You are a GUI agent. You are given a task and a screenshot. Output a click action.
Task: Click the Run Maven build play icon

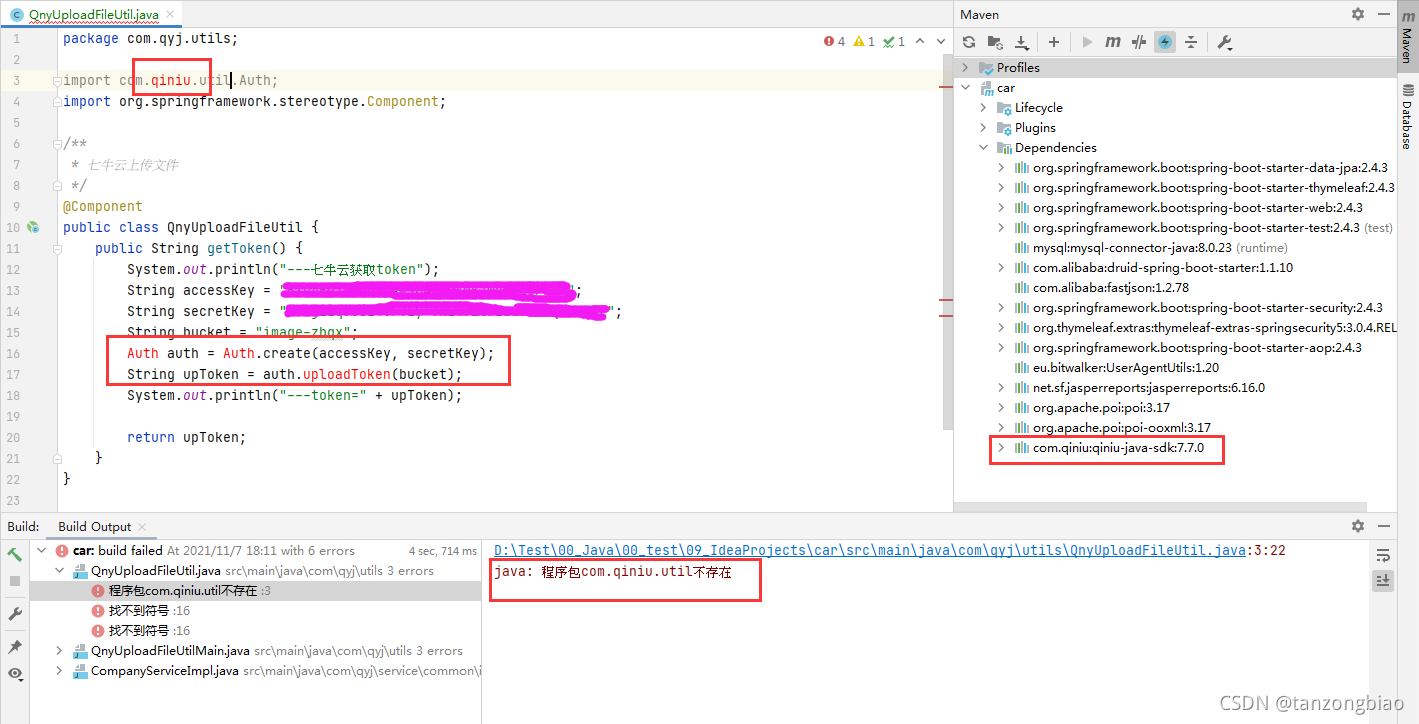coord(1086,41)
